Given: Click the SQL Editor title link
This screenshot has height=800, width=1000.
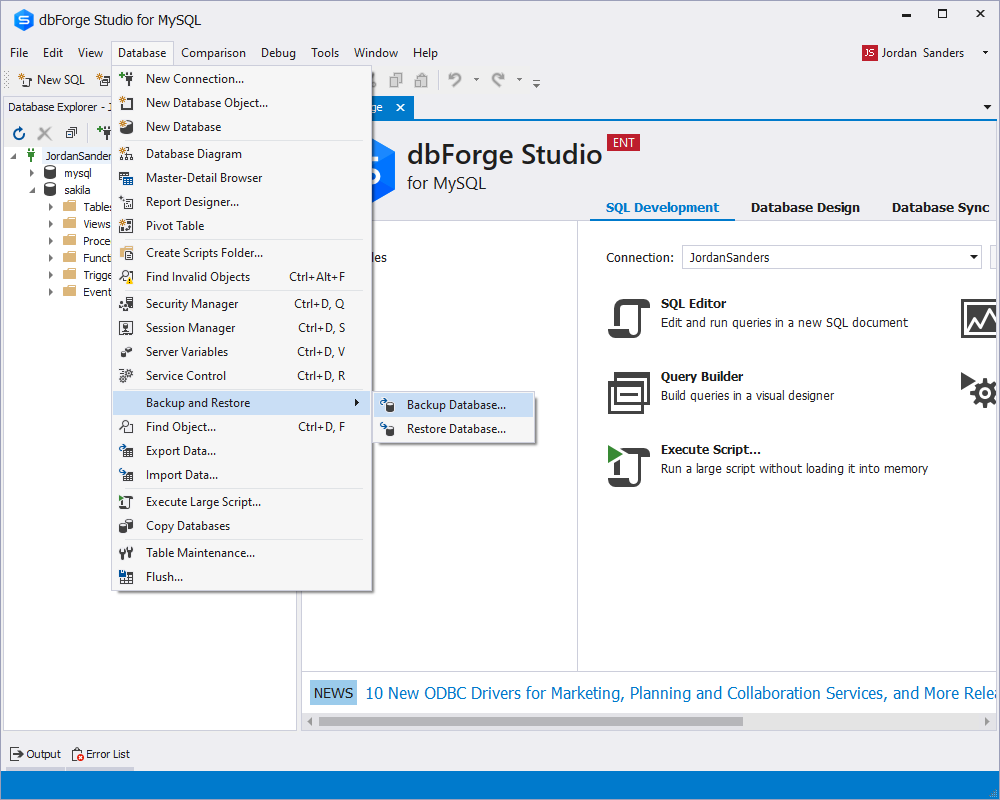Looking at the screenshot, I should coord(693,304).
